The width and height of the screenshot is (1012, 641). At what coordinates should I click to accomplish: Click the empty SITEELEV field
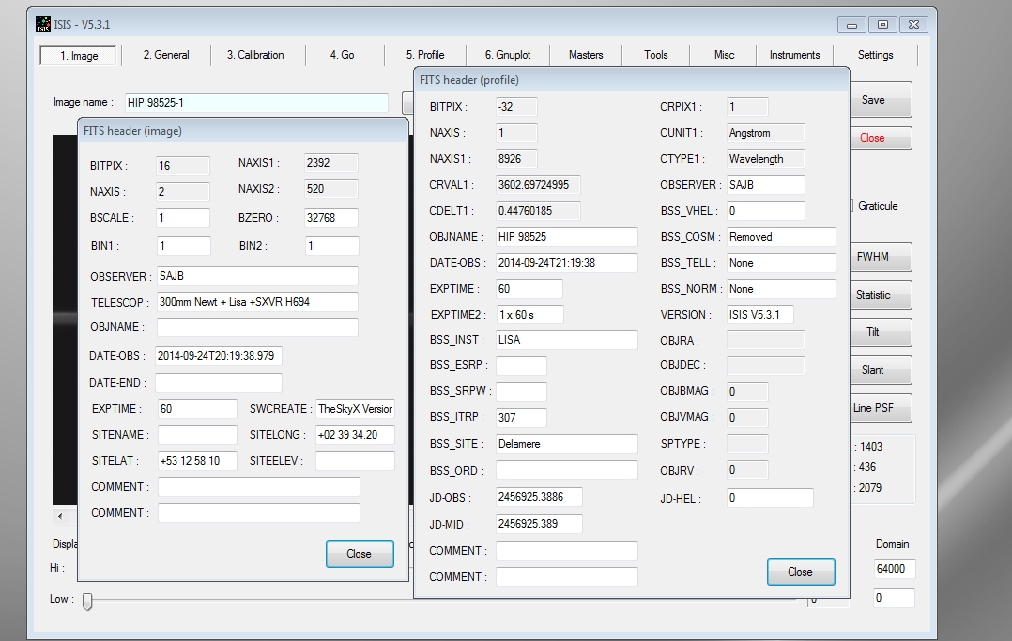coord(355,460)
